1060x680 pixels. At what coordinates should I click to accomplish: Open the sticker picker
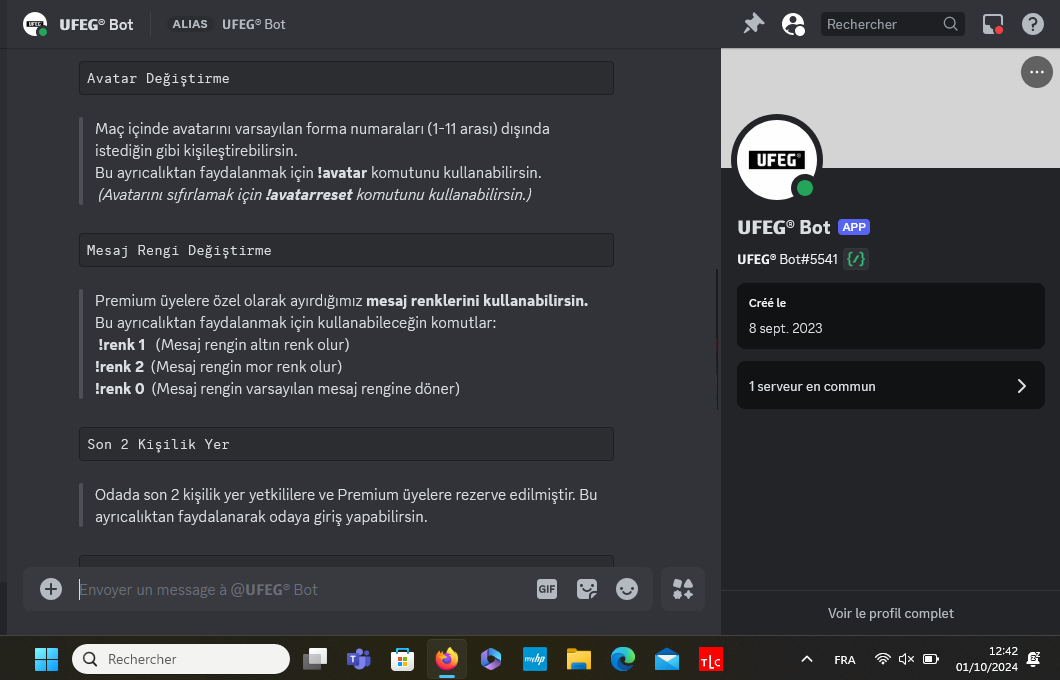(587, 589)
